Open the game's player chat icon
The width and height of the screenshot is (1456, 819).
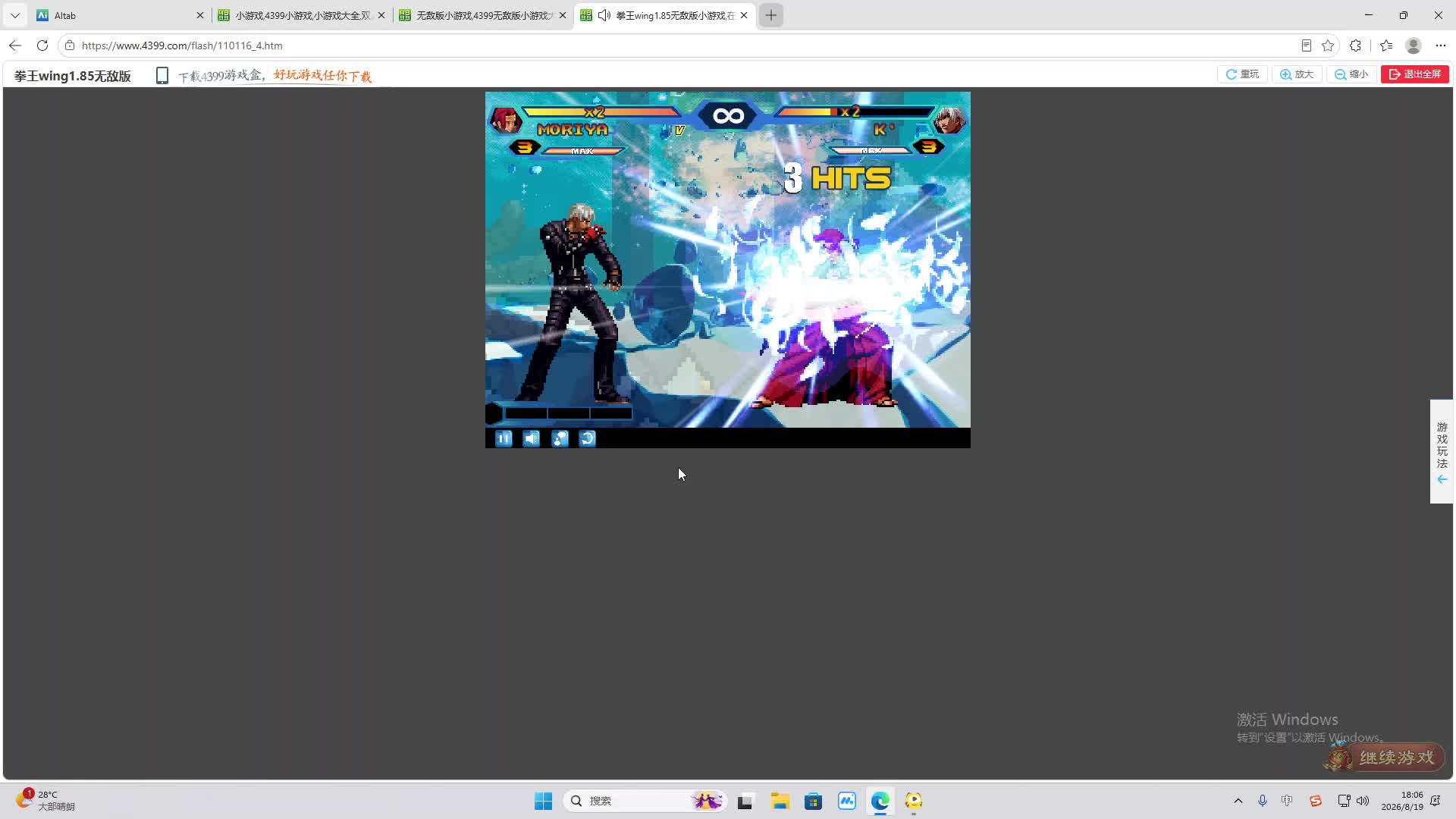tap(560, 438)
